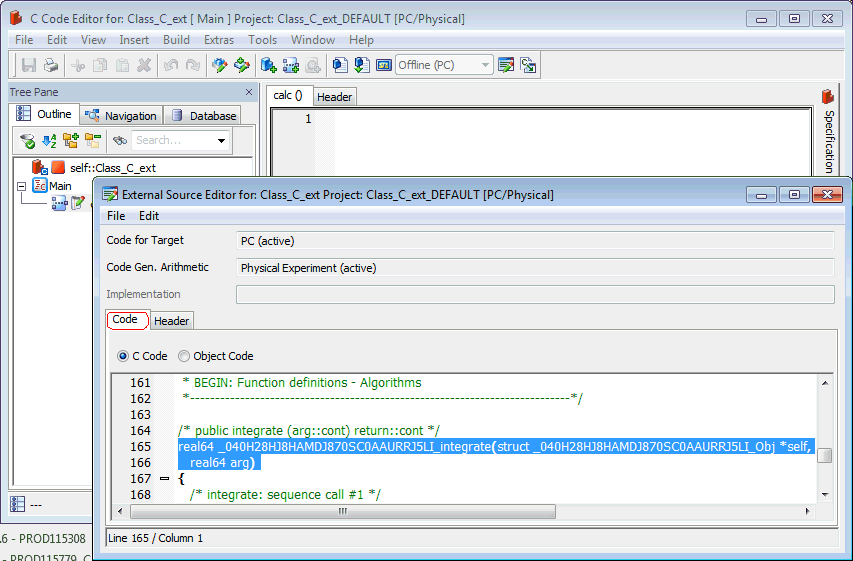853x561 pixels.
Task: Click the vertical scrollbar down arrow in code view
Action: tap(825, 494)
